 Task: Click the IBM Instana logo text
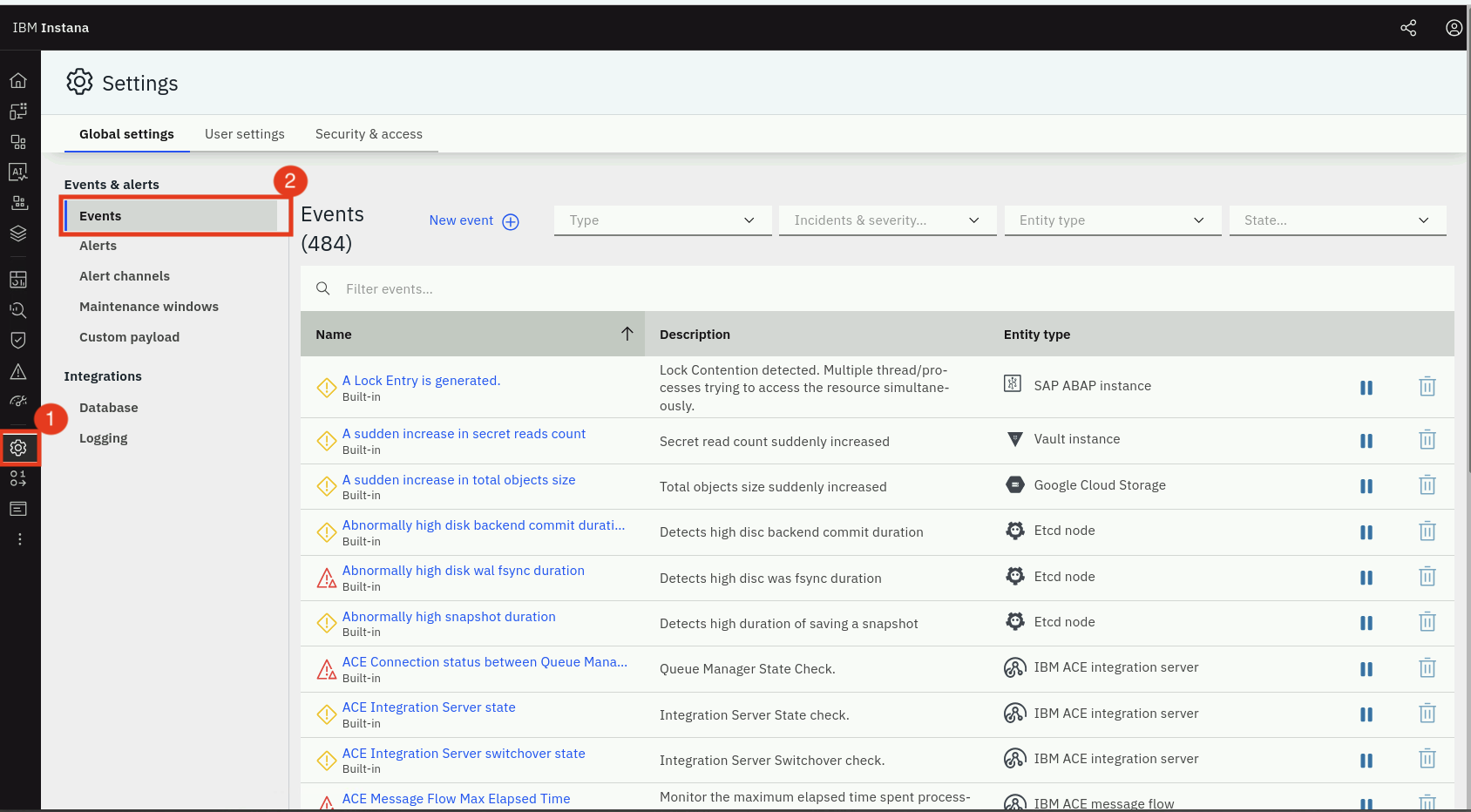pos(51,28)
